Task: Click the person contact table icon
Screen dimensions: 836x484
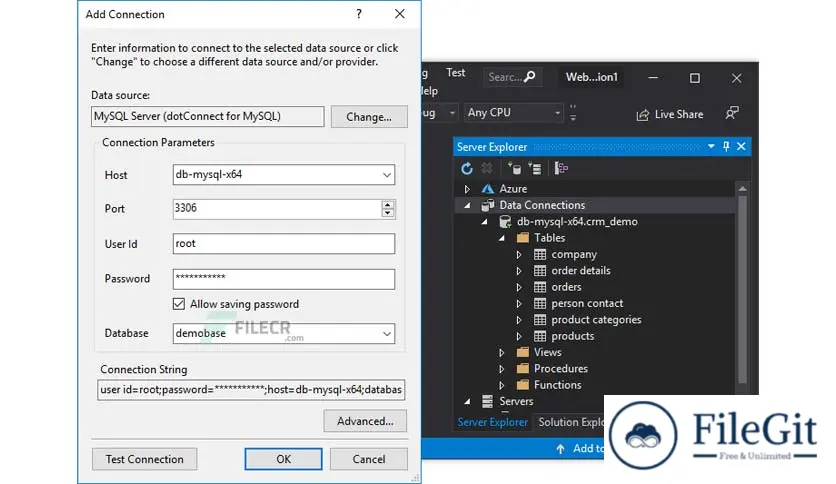Action: (540, 303)
